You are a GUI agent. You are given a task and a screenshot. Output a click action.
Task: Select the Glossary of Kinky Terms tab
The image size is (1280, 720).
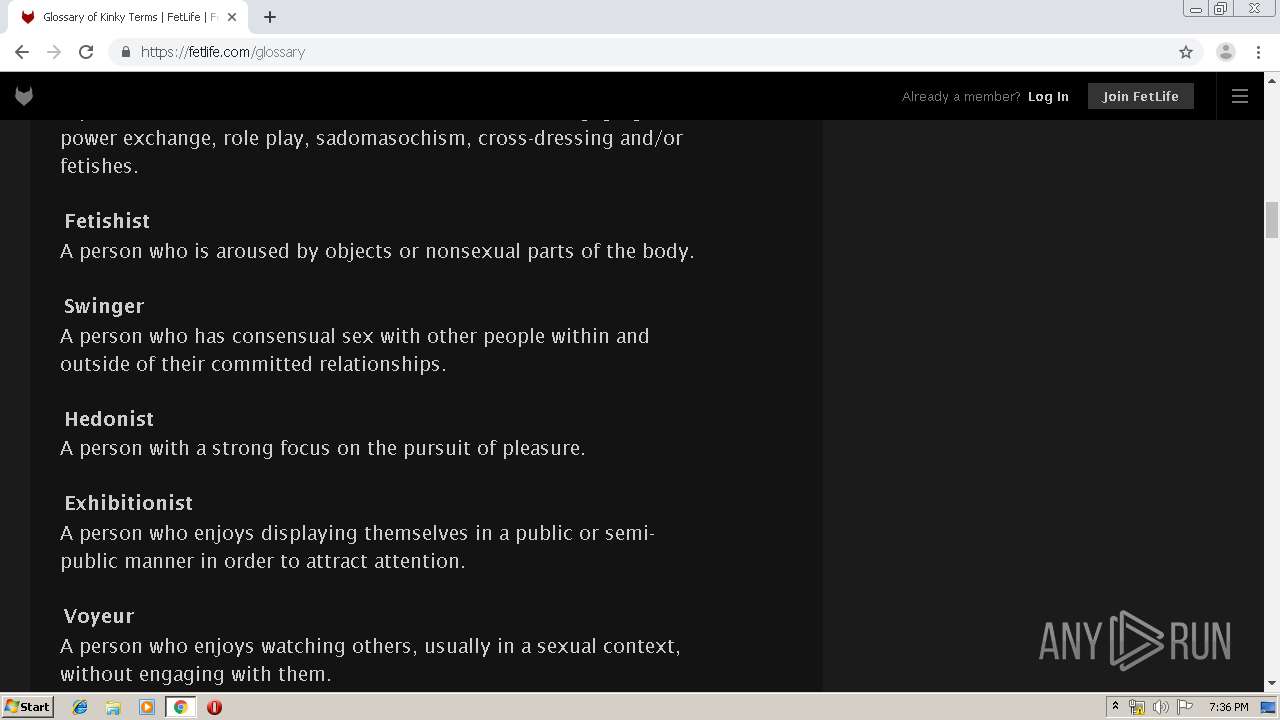tap(130, 17)
